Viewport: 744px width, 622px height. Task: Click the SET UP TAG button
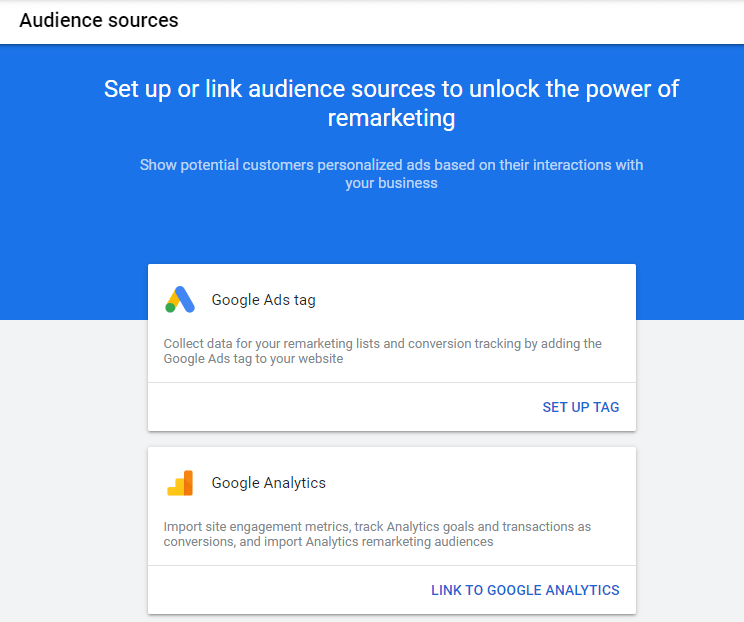coord(581,407)
